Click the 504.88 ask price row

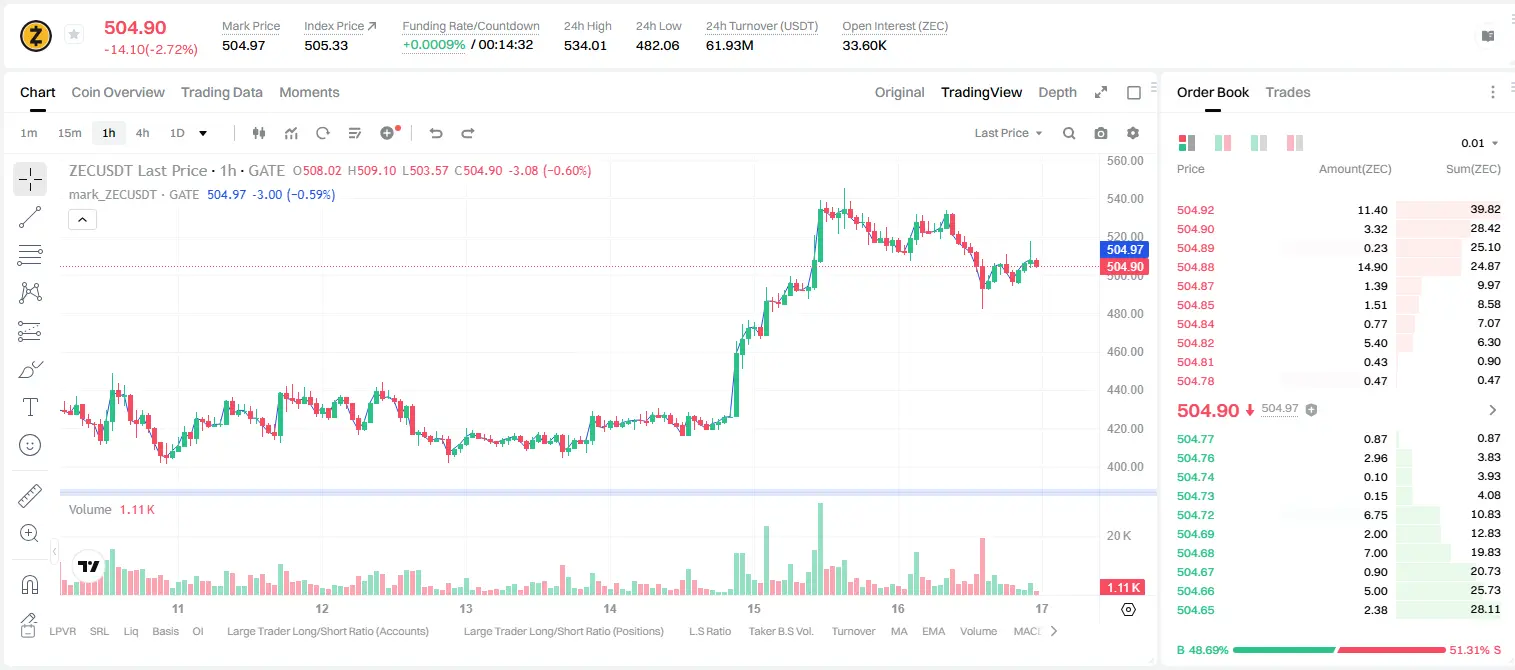pyautogui.click(x=1339, y=267)
